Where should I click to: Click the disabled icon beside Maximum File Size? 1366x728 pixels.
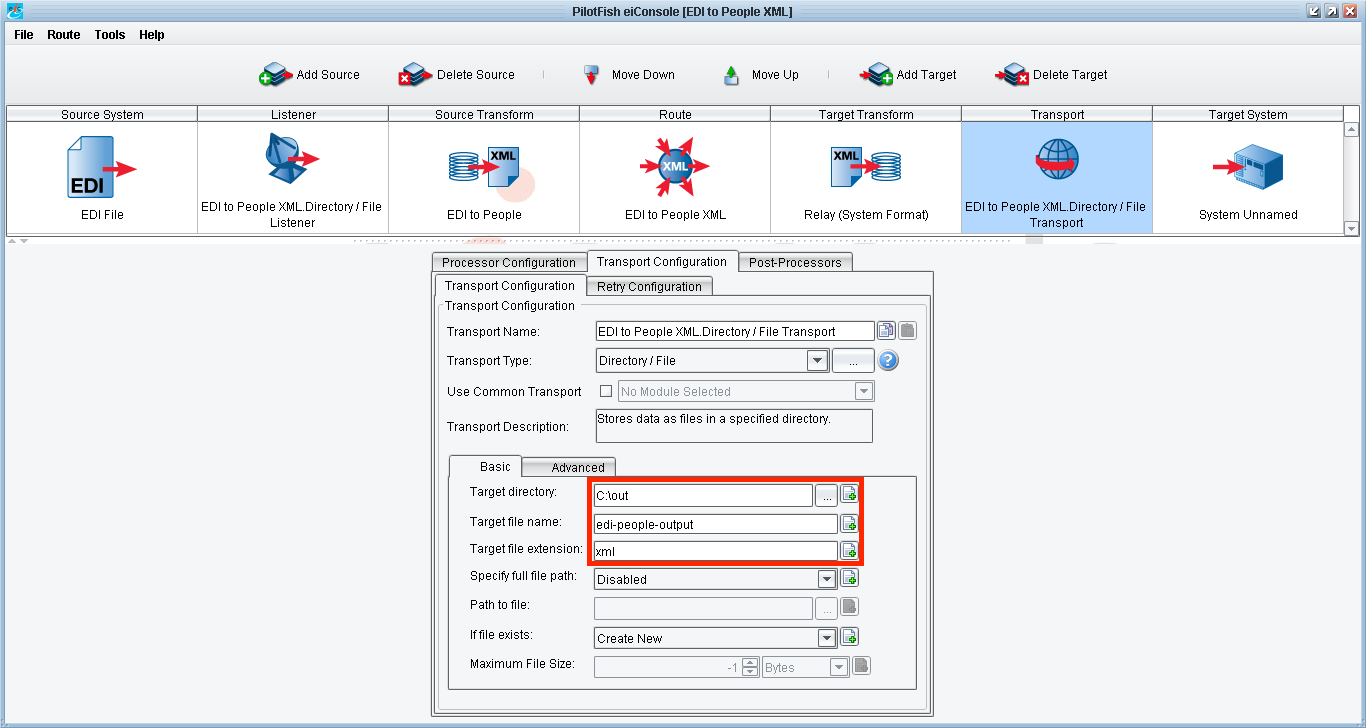tap(861, 666)
